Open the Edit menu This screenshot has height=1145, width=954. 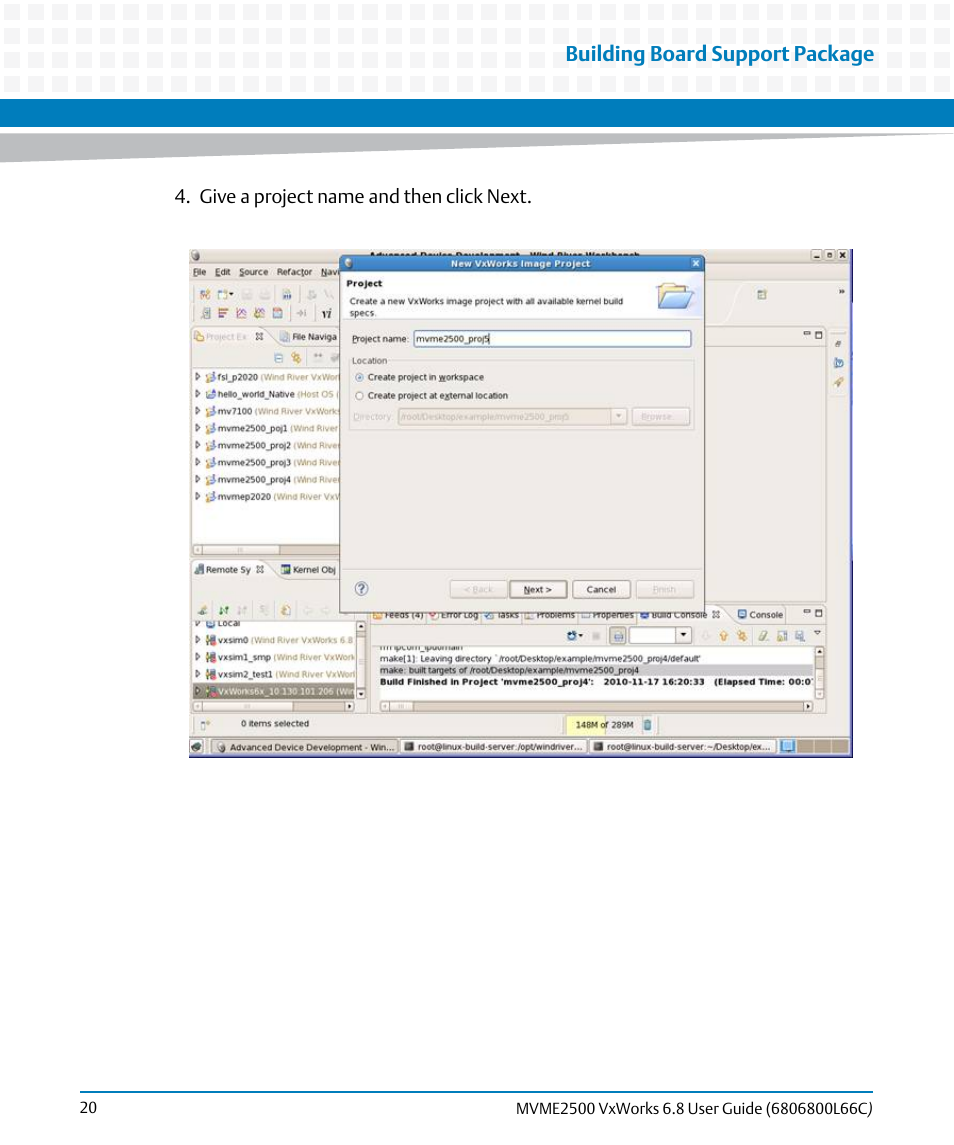click(223, 272)
